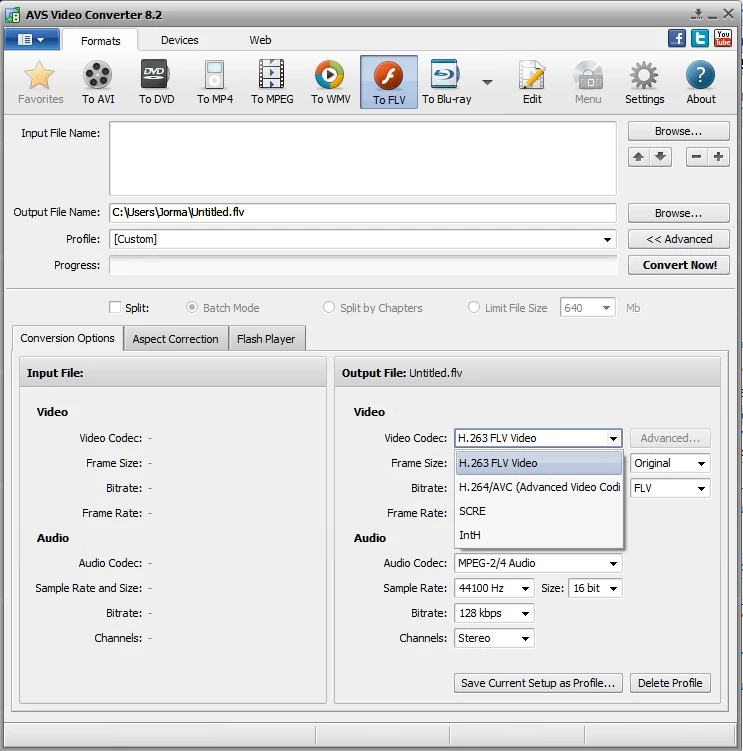The width and height of the screenshot is (743, 751).
Task: Choose IntH codec from list
Action: click(539, 535)
